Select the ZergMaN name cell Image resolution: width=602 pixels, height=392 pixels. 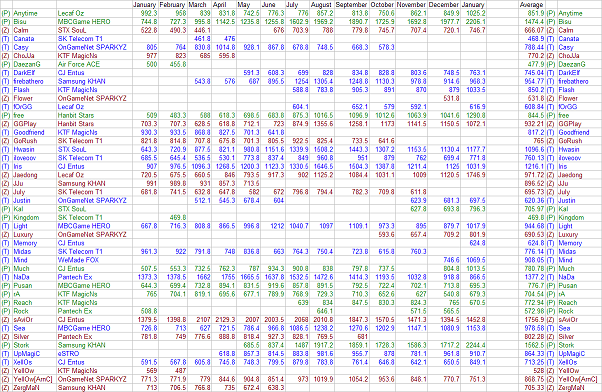click(27, 387)
